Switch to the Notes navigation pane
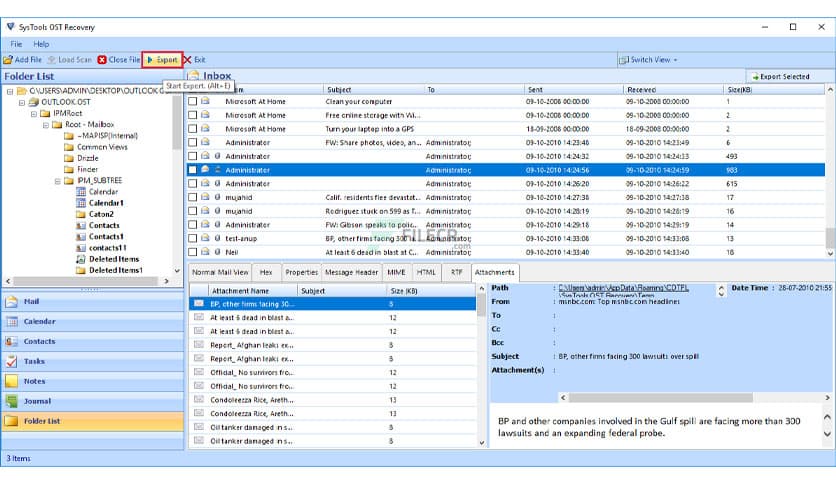This screenshot has height=484, width=836. click(92, 382)
